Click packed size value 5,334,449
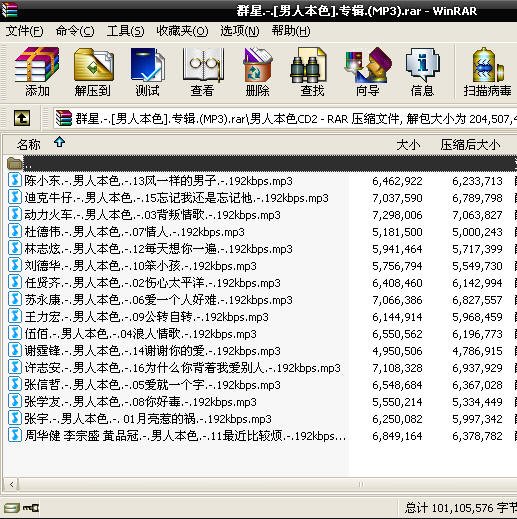The image size is (517, 519). (477, 402)
